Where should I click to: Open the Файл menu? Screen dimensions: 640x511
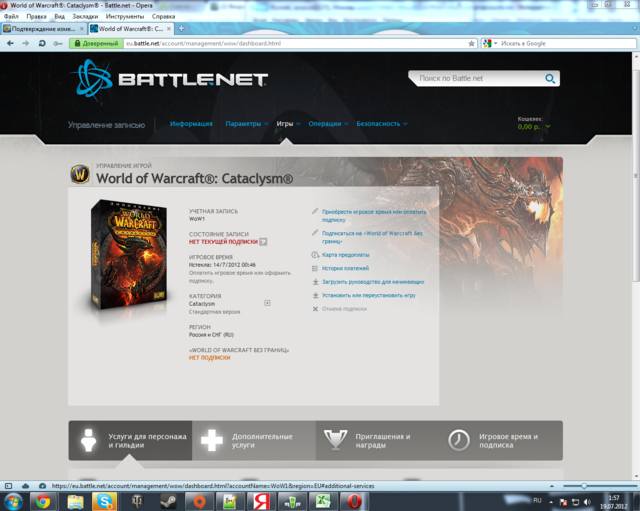coord(11,16)
